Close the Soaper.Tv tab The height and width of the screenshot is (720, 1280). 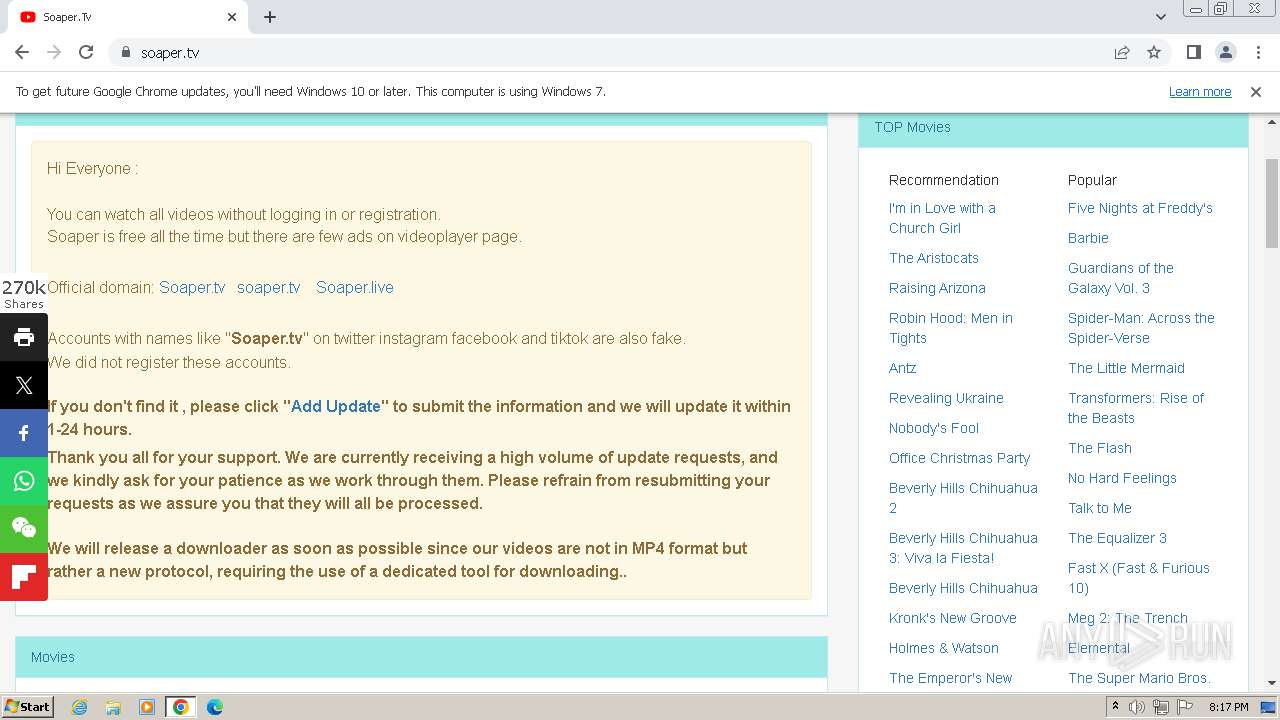point(232,17)
